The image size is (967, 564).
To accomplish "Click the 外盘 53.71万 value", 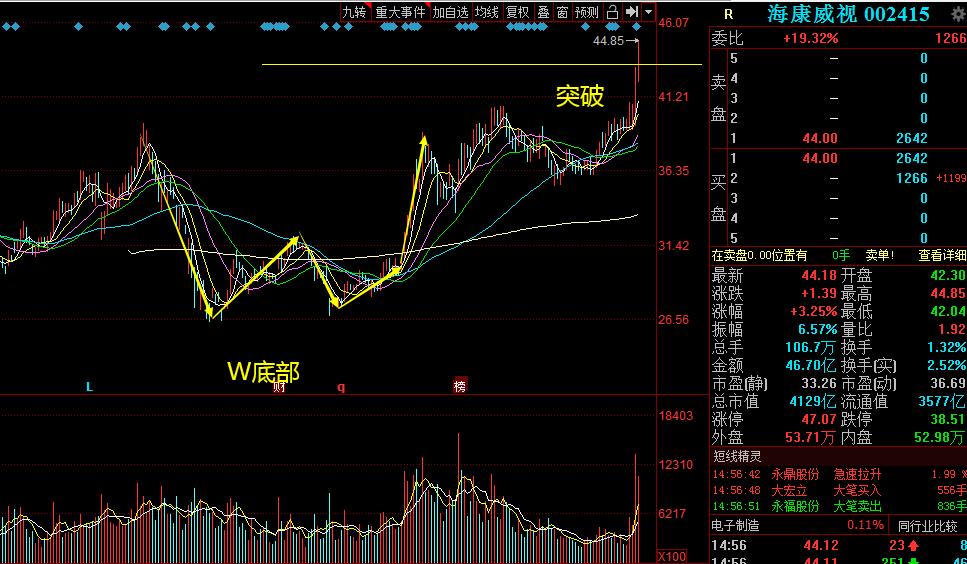I will pyautogui.click(x=810, y=438).
